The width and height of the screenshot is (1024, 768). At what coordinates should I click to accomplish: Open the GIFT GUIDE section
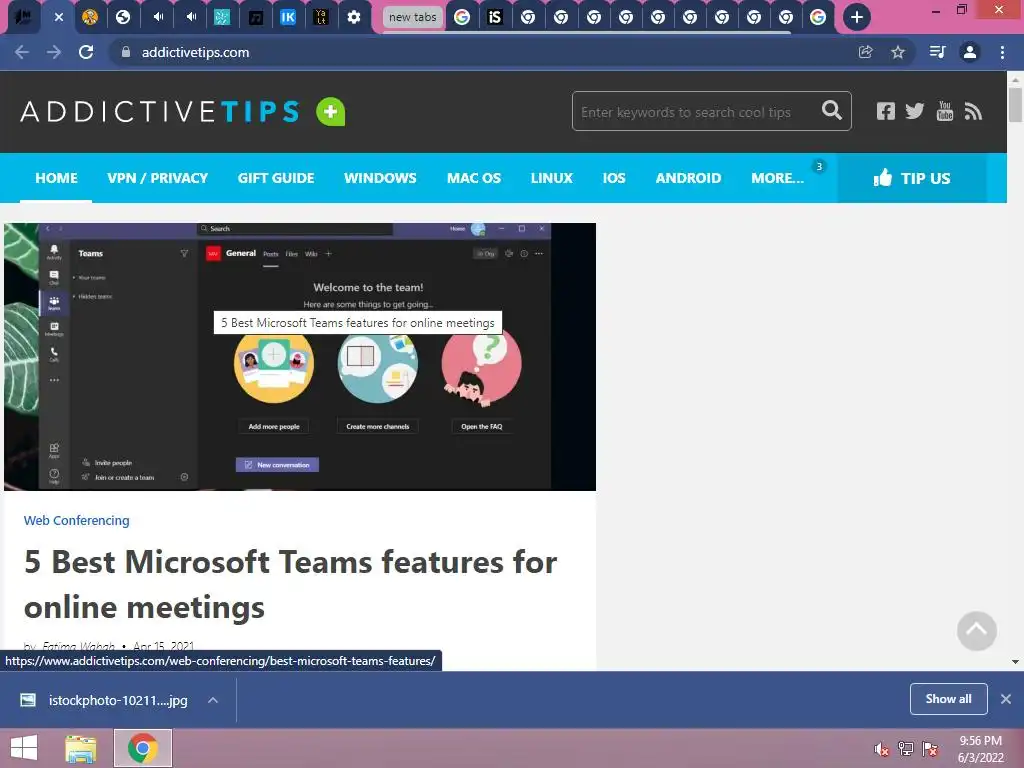click(276, 178)
